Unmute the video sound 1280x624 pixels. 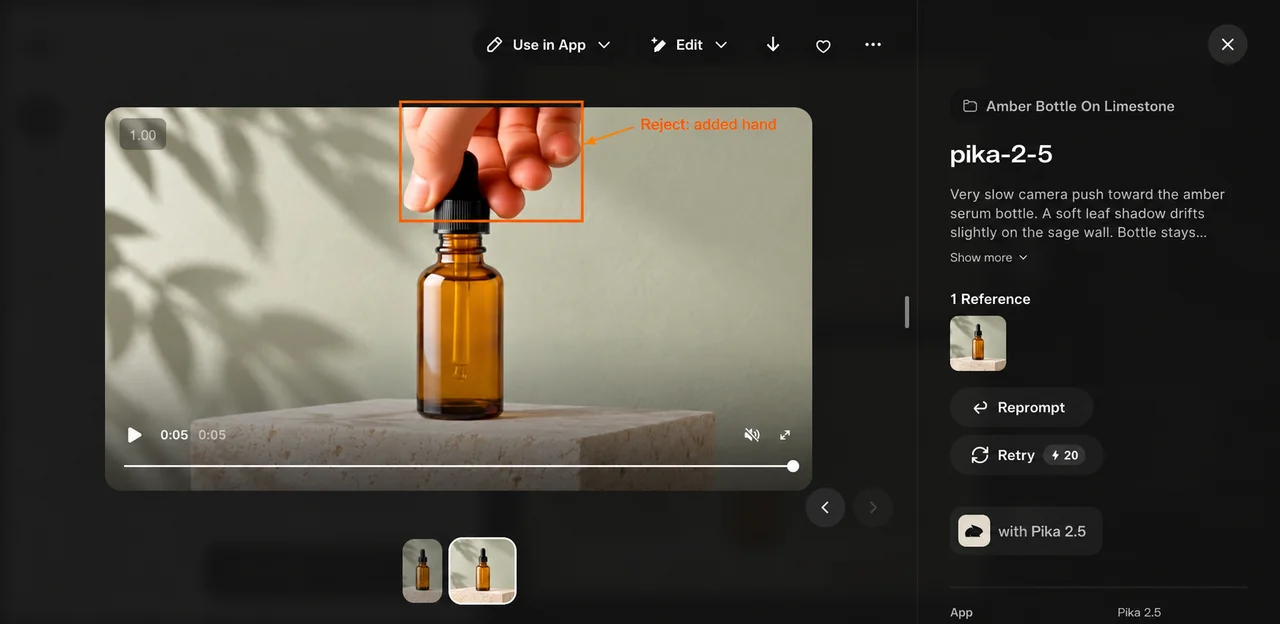[x=752, y=435]
